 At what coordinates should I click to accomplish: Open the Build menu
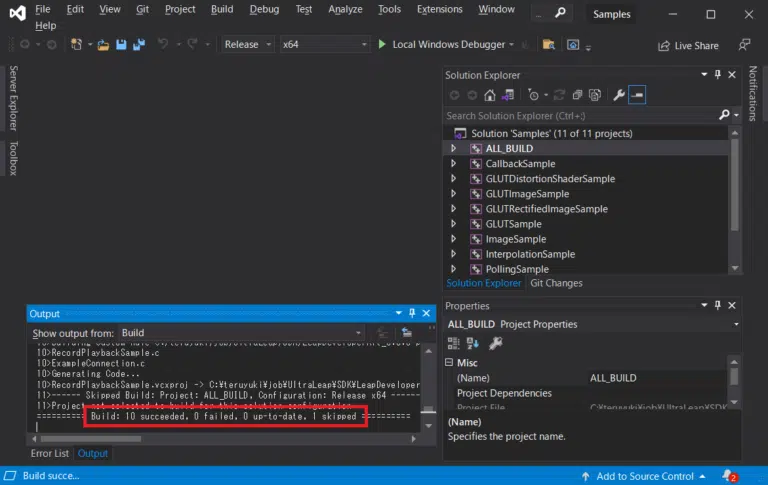[x=222, y=9]
